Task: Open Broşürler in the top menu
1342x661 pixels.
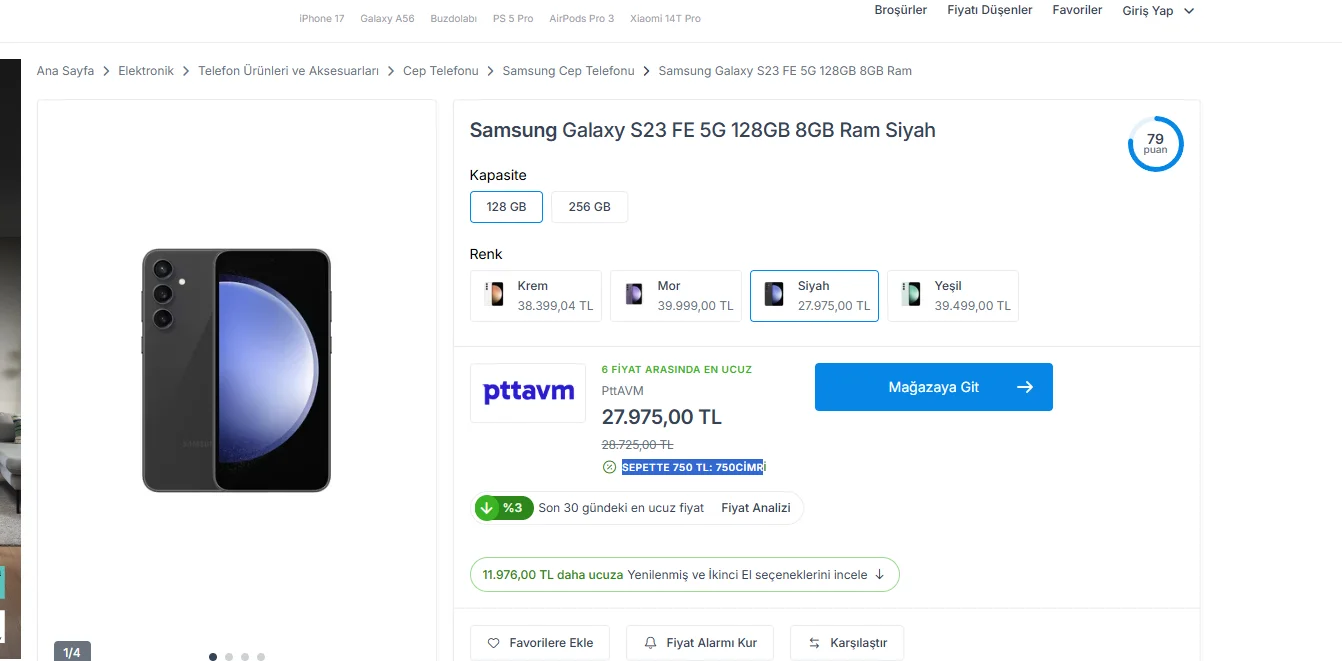Action: click(x=901, y=10)
